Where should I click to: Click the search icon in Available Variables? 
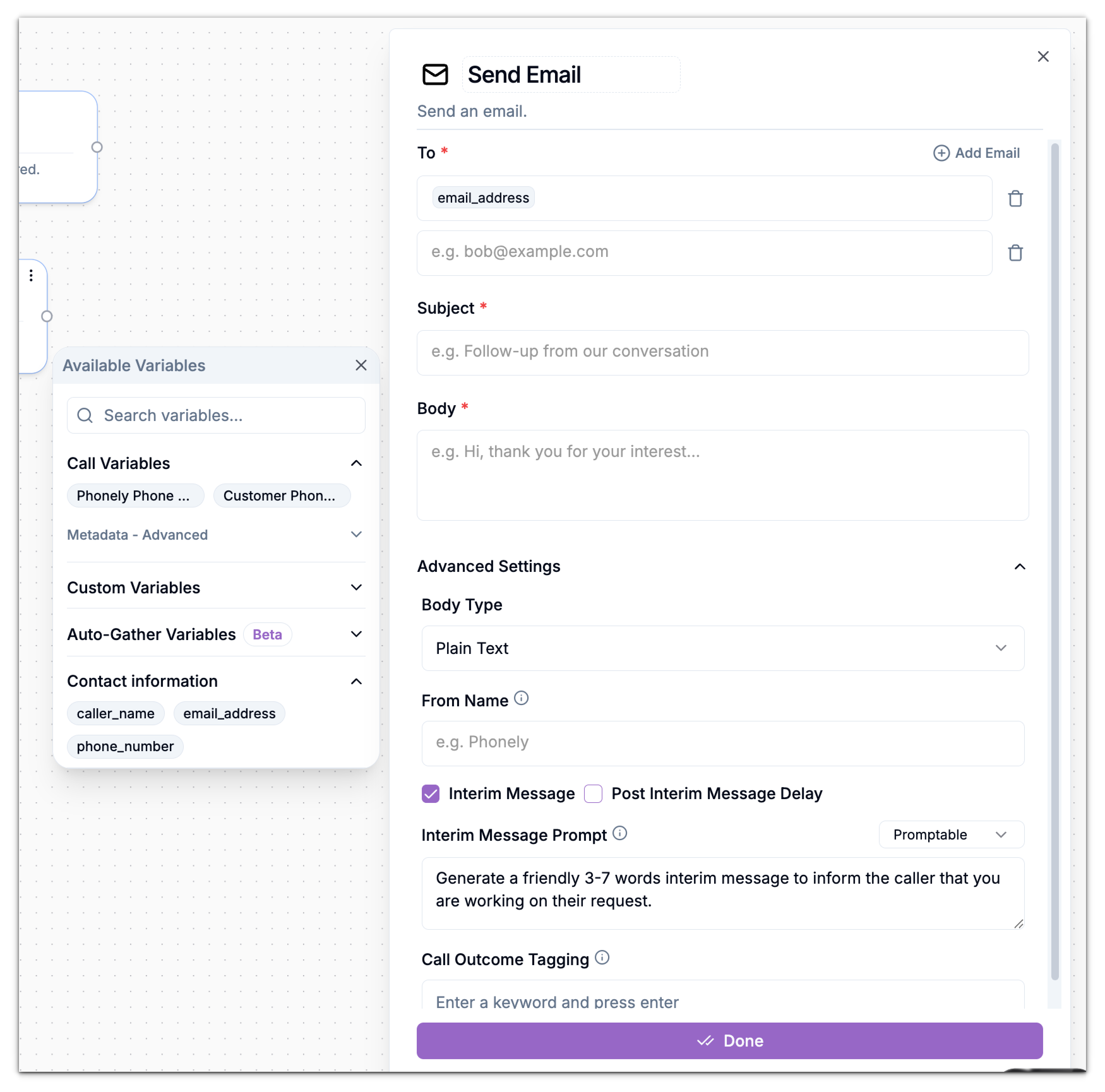85,415
